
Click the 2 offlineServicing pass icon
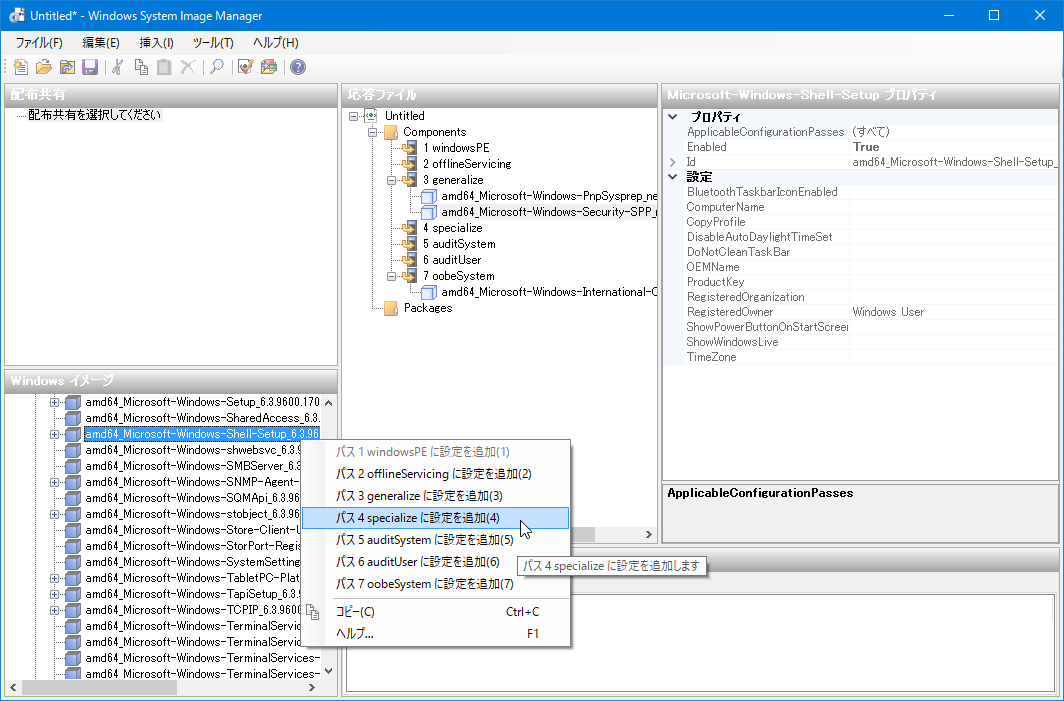[x=409, y=164]
